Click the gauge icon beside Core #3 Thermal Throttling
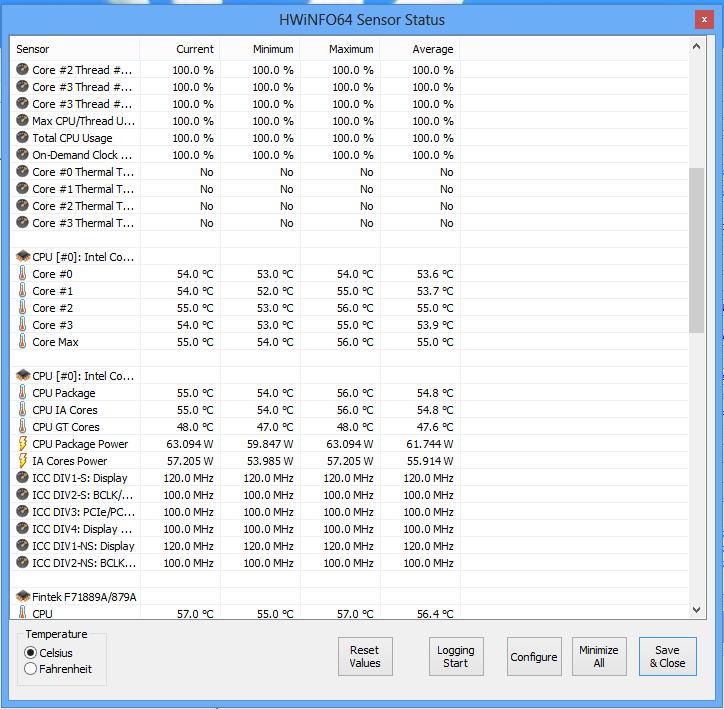 [22, 222]
